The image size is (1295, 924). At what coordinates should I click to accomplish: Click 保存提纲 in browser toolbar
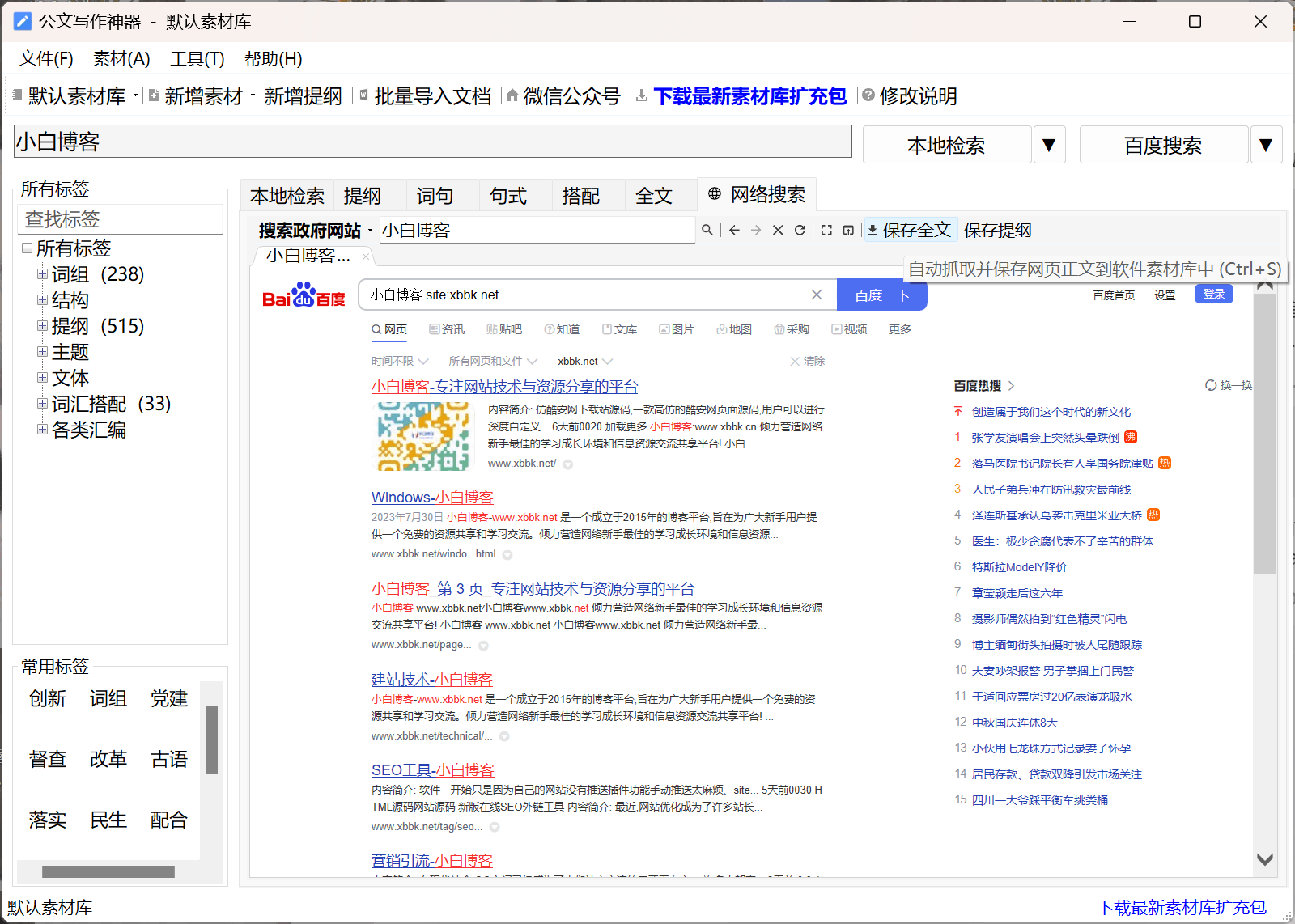click(x=997, y=230)
